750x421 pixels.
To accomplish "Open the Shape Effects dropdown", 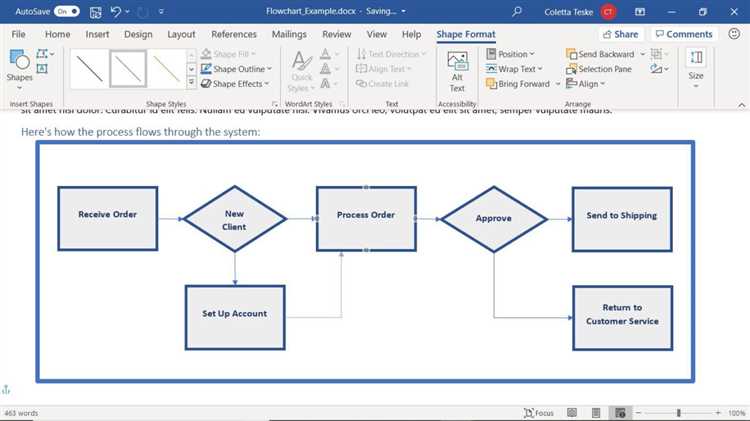I will coord(235,84).
